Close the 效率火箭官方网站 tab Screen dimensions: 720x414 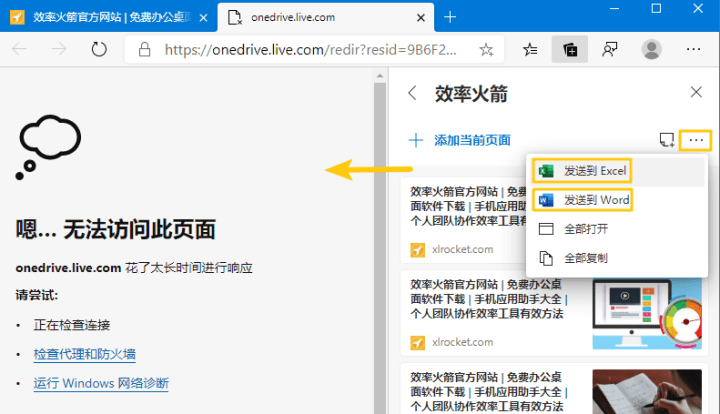pos(203,17)
